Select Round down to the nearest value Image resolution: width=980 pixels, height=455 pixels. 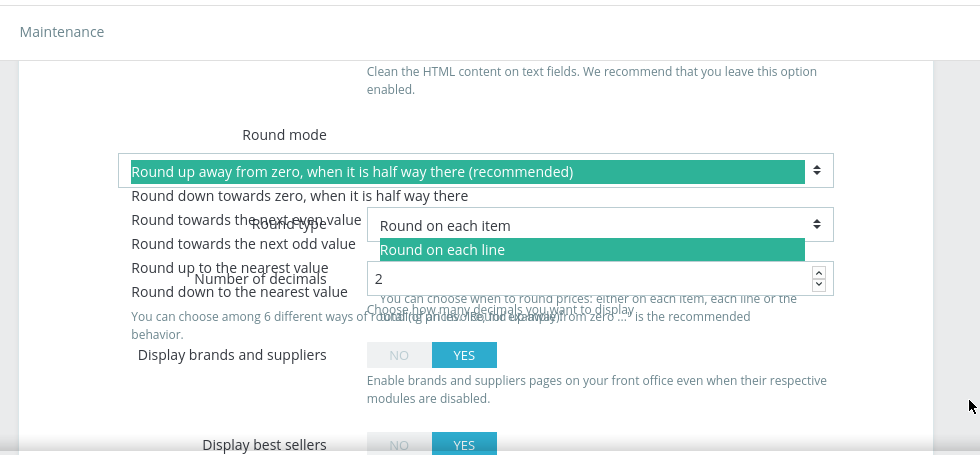pos(239,292)
